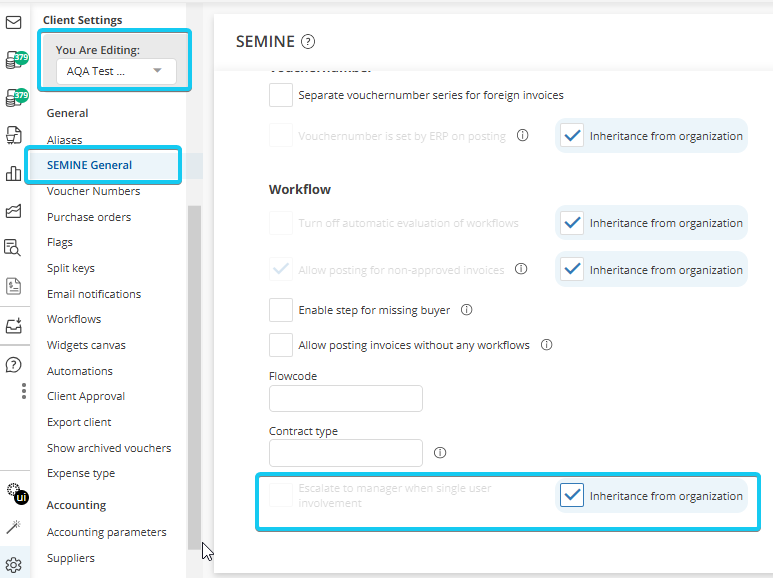Click the settings menu vertical scrollbar
Viewport: 773px width, 578px height.
pyautogui.click(x=194, y=378)
